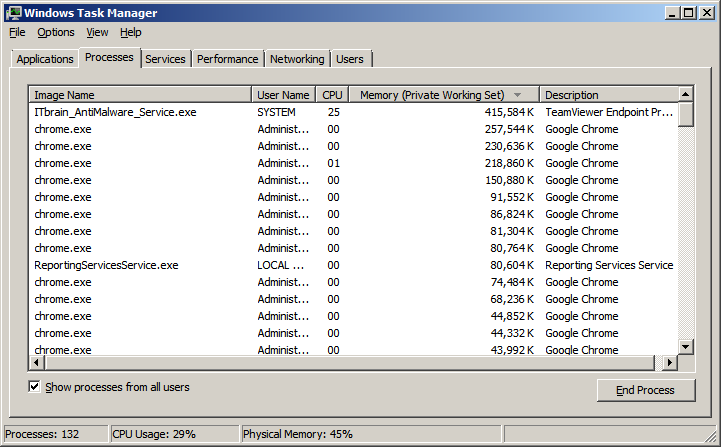Image resolution: width=721 pixels, height=447 pixels.
Task: Sort by CPU column header
Action: click(332, 95)
